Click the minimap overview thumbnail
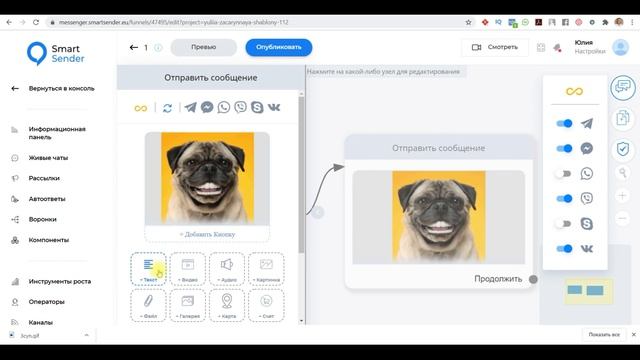This screenshot has height=360, width=640. pos(588,291)
